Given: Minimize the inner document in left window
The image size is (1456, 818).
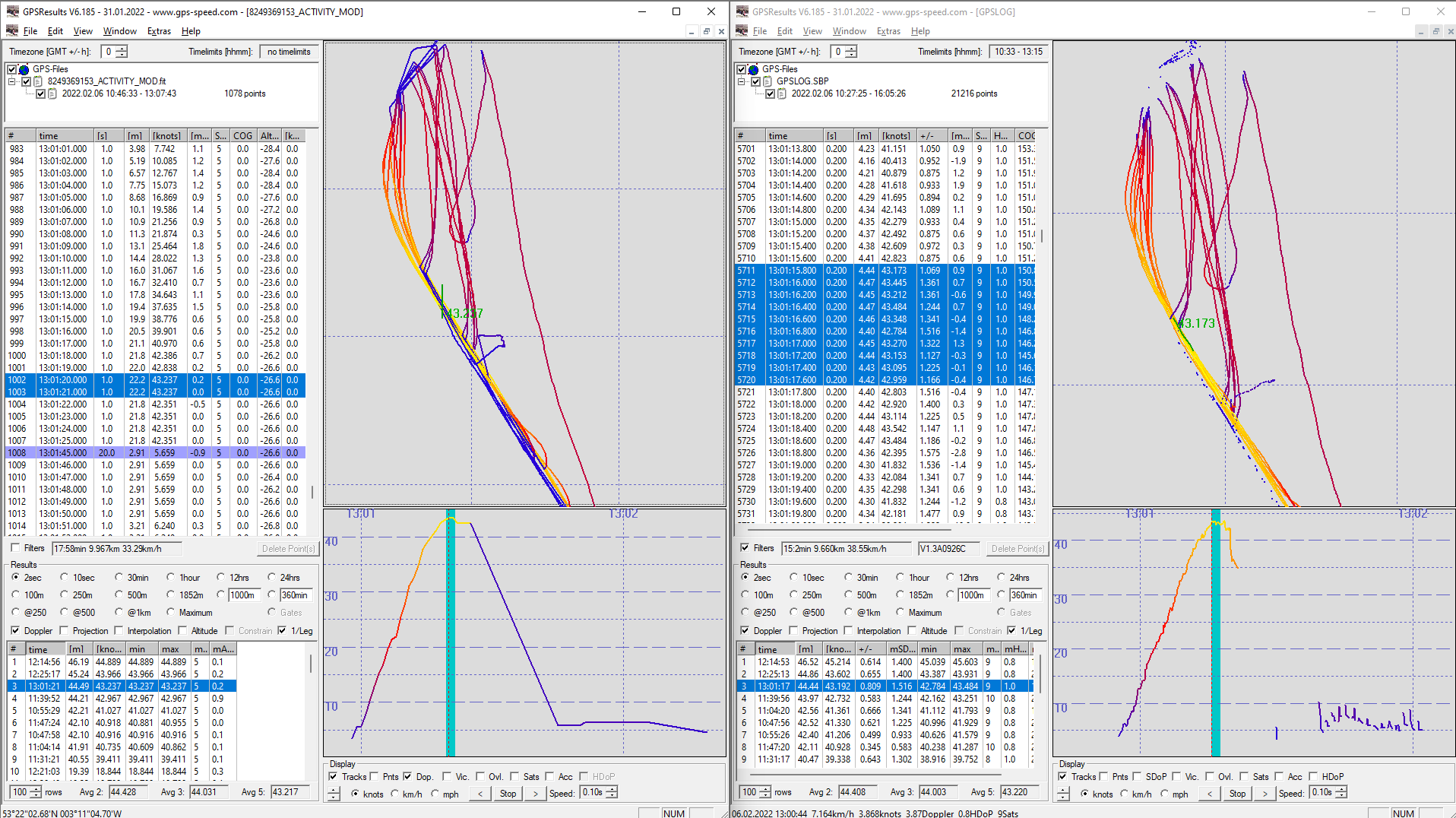Looking at the screenshot, I should pyautogui.click(x=691, y=31).
